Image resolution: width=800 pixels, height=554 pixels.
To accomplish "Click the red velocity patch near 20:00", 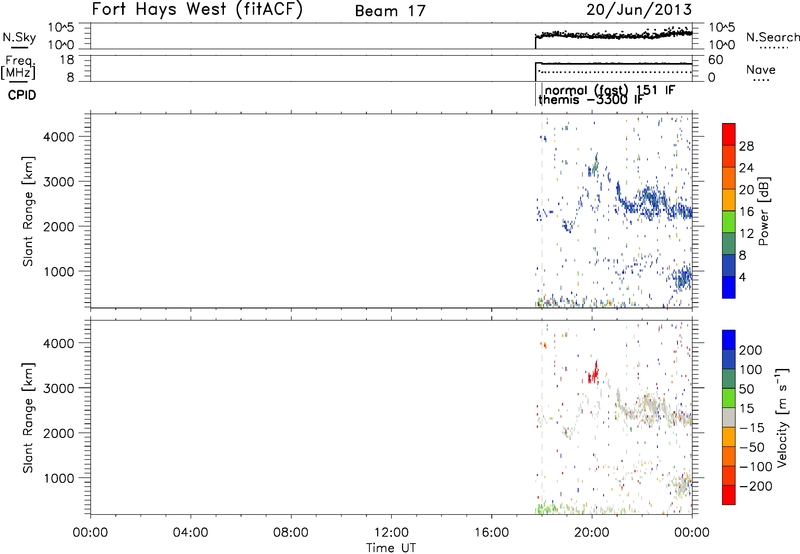I will 593,373.
